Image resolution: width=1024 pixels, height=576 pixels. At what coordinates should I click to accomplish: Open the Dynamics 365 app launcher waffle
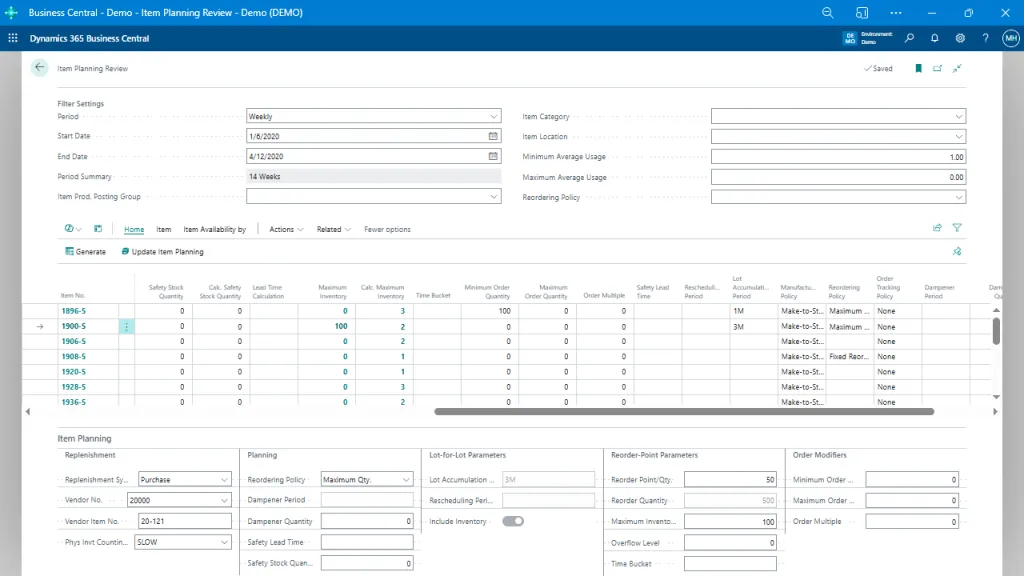[x=12, y=38]
